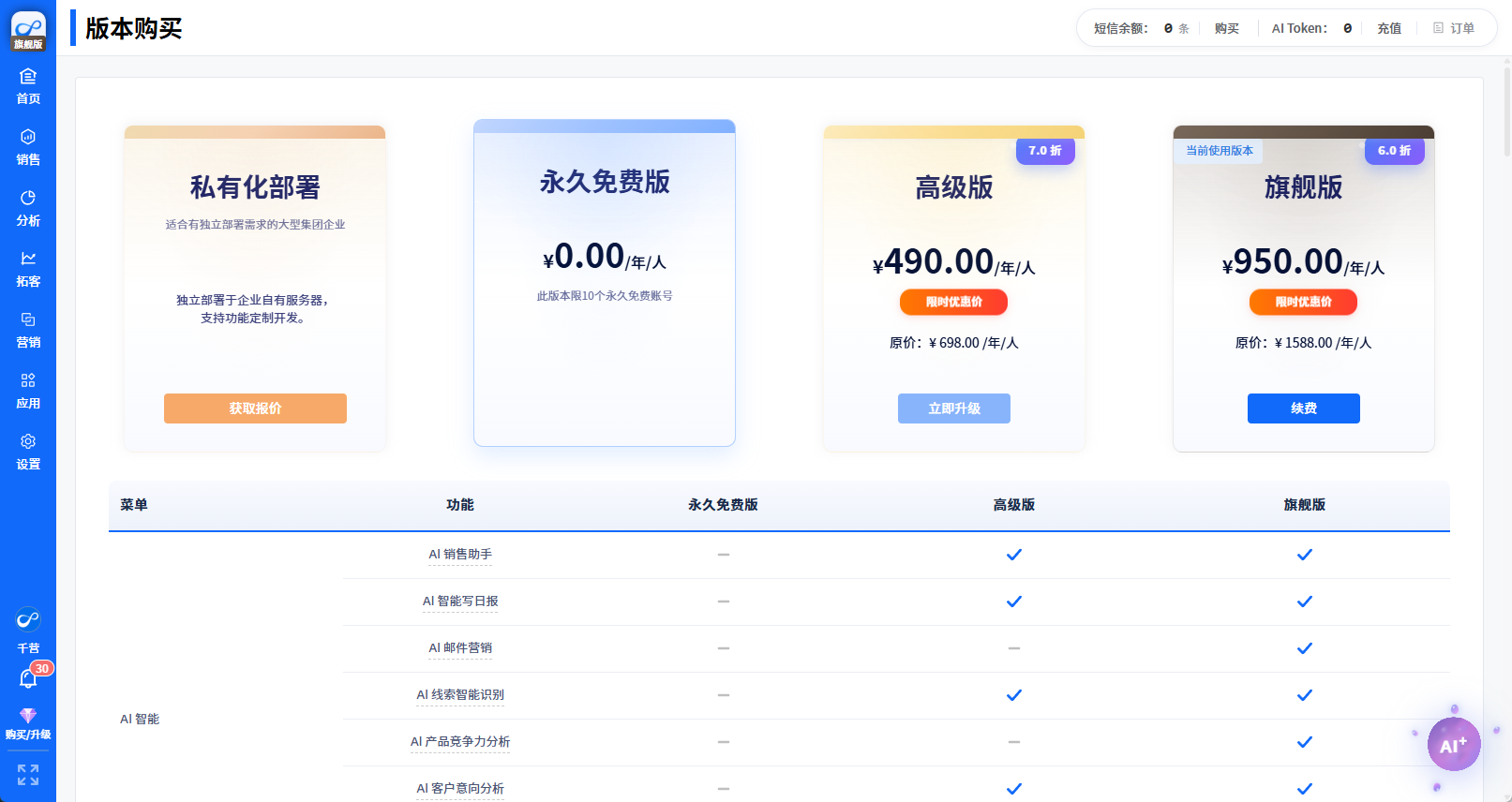Click 充值 link for AI Token
This screenshot has height=802, width=1512.
[x=1388, y=29]
